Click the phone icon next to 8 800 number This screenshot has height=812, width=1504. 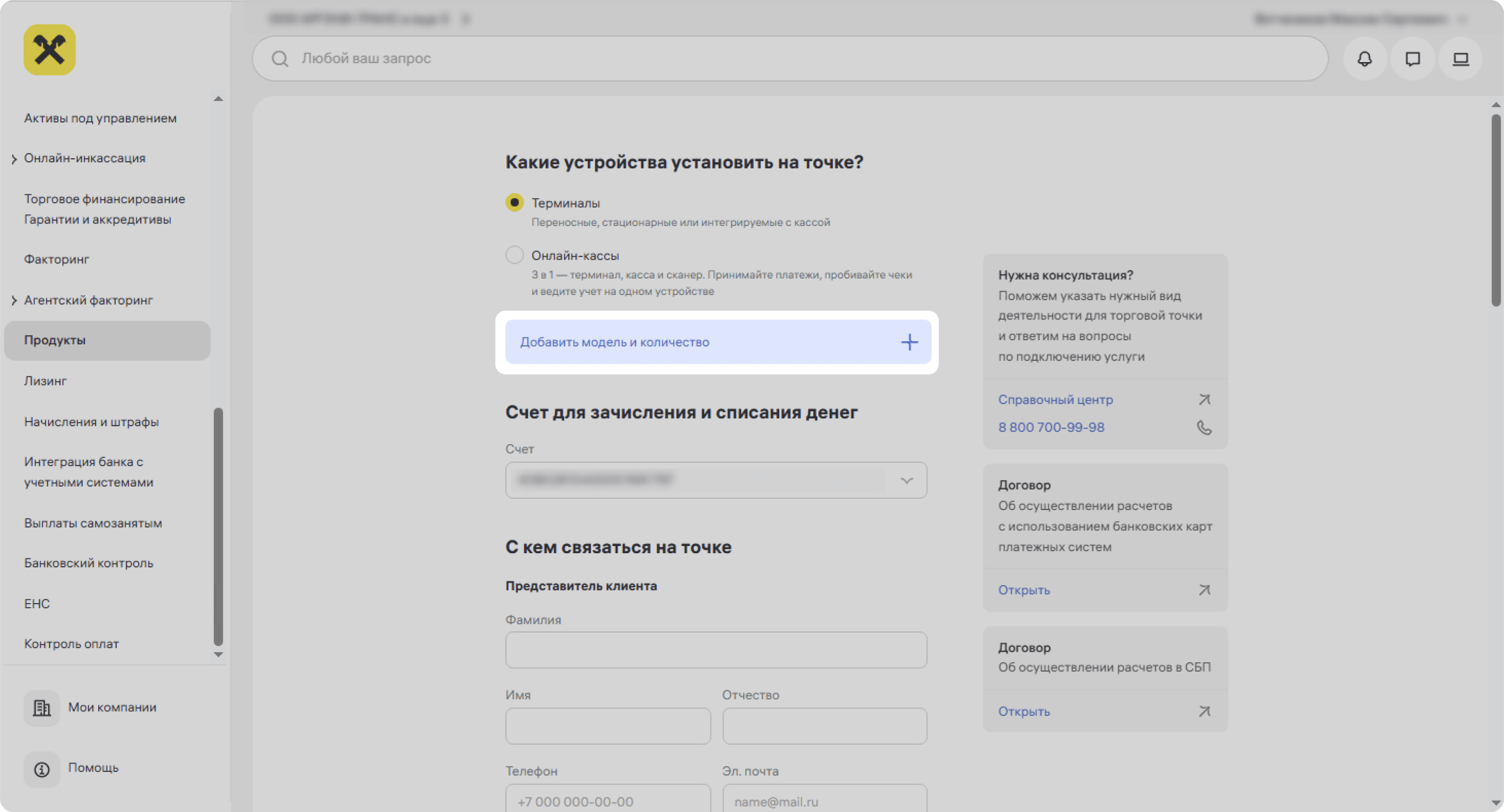pos(1204,427)
